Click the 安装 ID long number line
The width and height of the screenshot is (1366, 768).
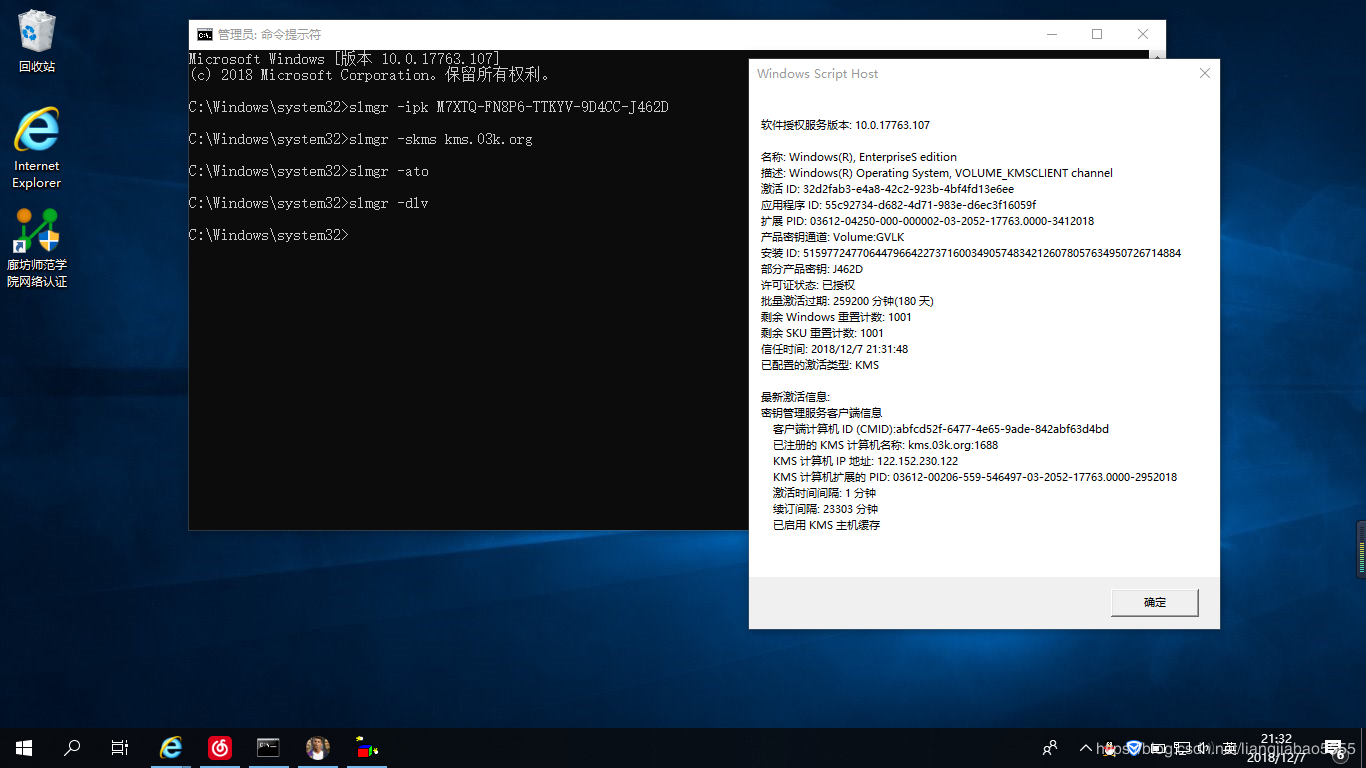pyautogui.click(x=971, y=253)
